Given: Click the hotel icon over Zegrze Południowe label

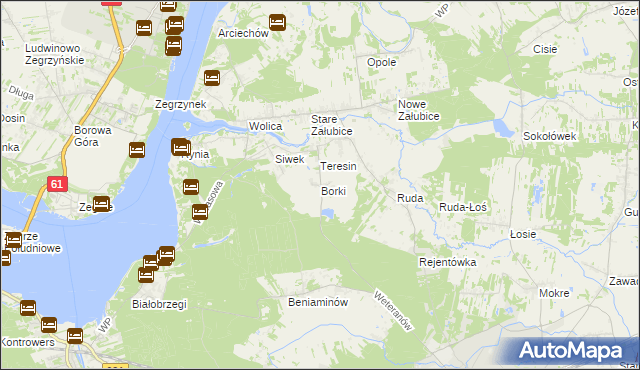Looking at the screenshot, I should [13, 240].
